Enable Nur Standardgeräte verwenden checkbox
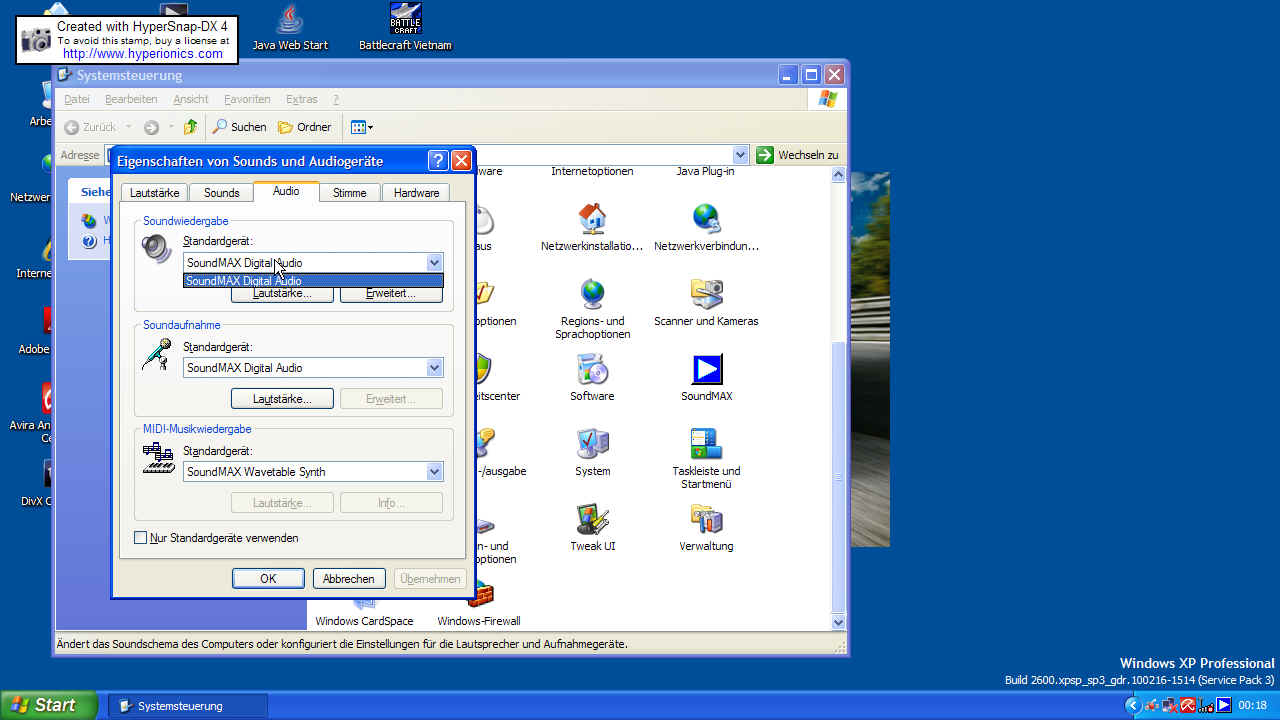Viewport: 1280px width, 720px height. click(140, 538)
